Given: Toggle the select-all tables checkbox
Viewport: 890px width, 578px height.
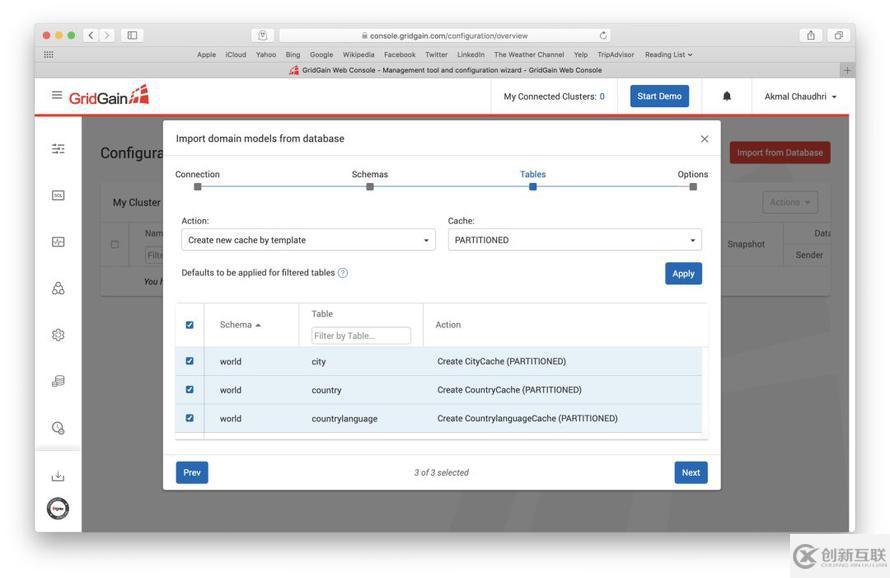Looking at the screenshot, I should click(190, 325).
